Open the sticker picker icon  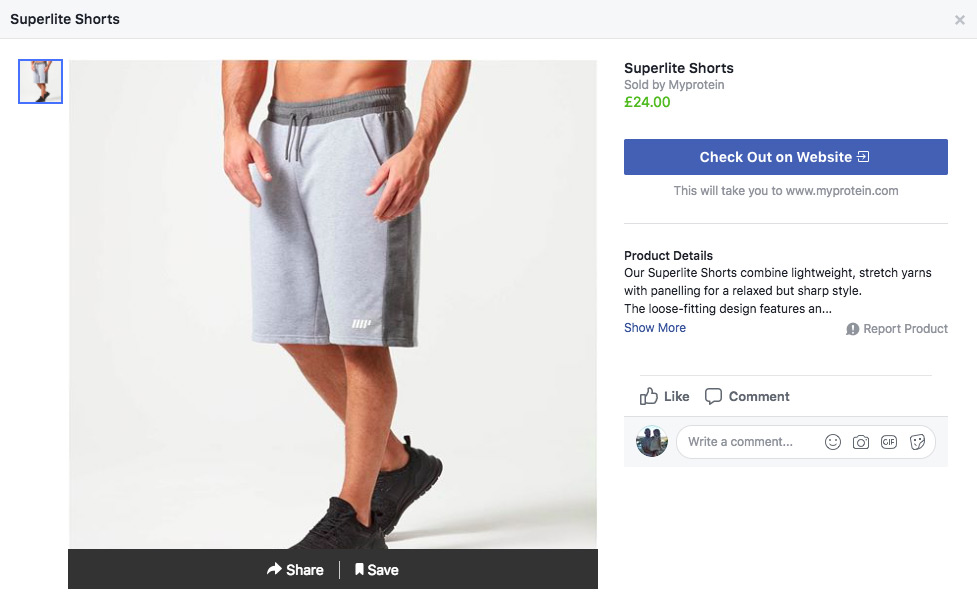pos(917,441)
